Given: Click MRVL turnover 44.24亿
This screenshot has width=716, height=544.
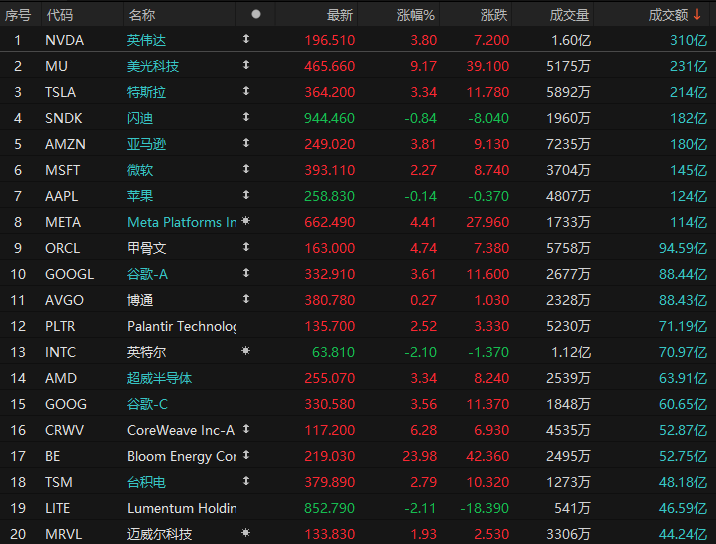Looking at the screenshot, I should 683,534.
